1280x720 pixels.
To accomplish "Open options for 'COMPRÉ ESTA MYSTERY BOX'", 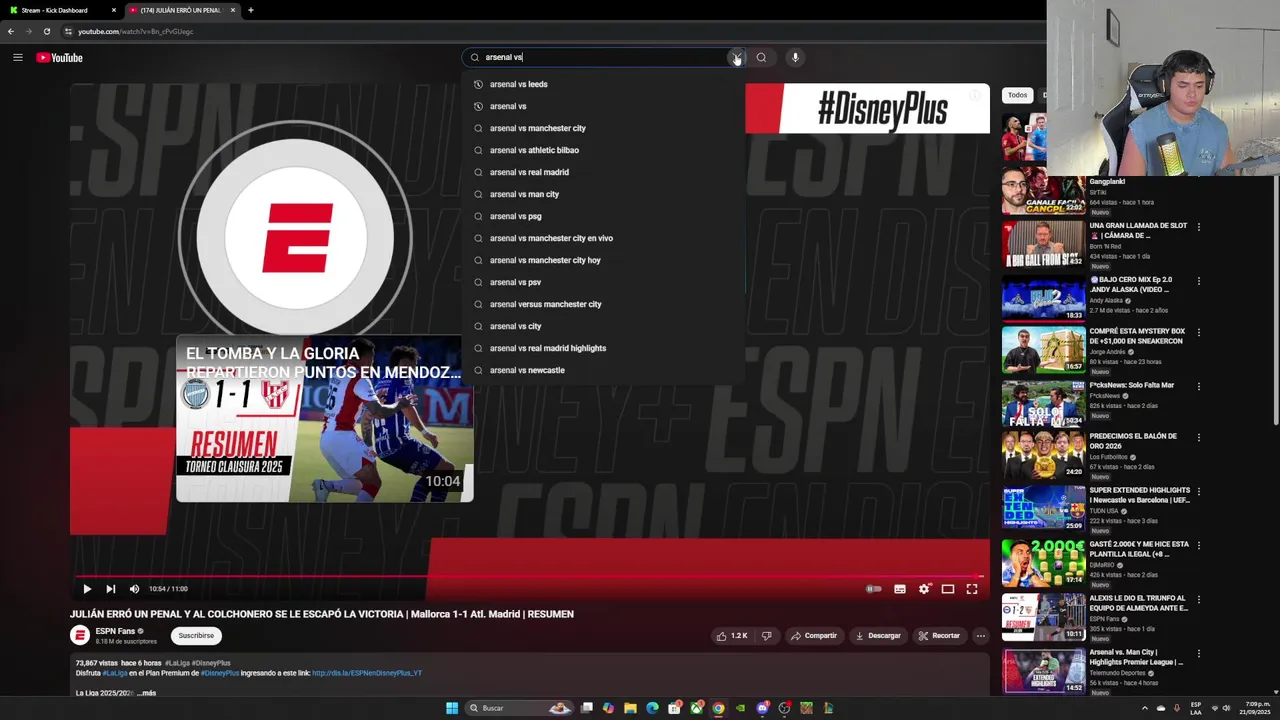I will coord(1198,332).
